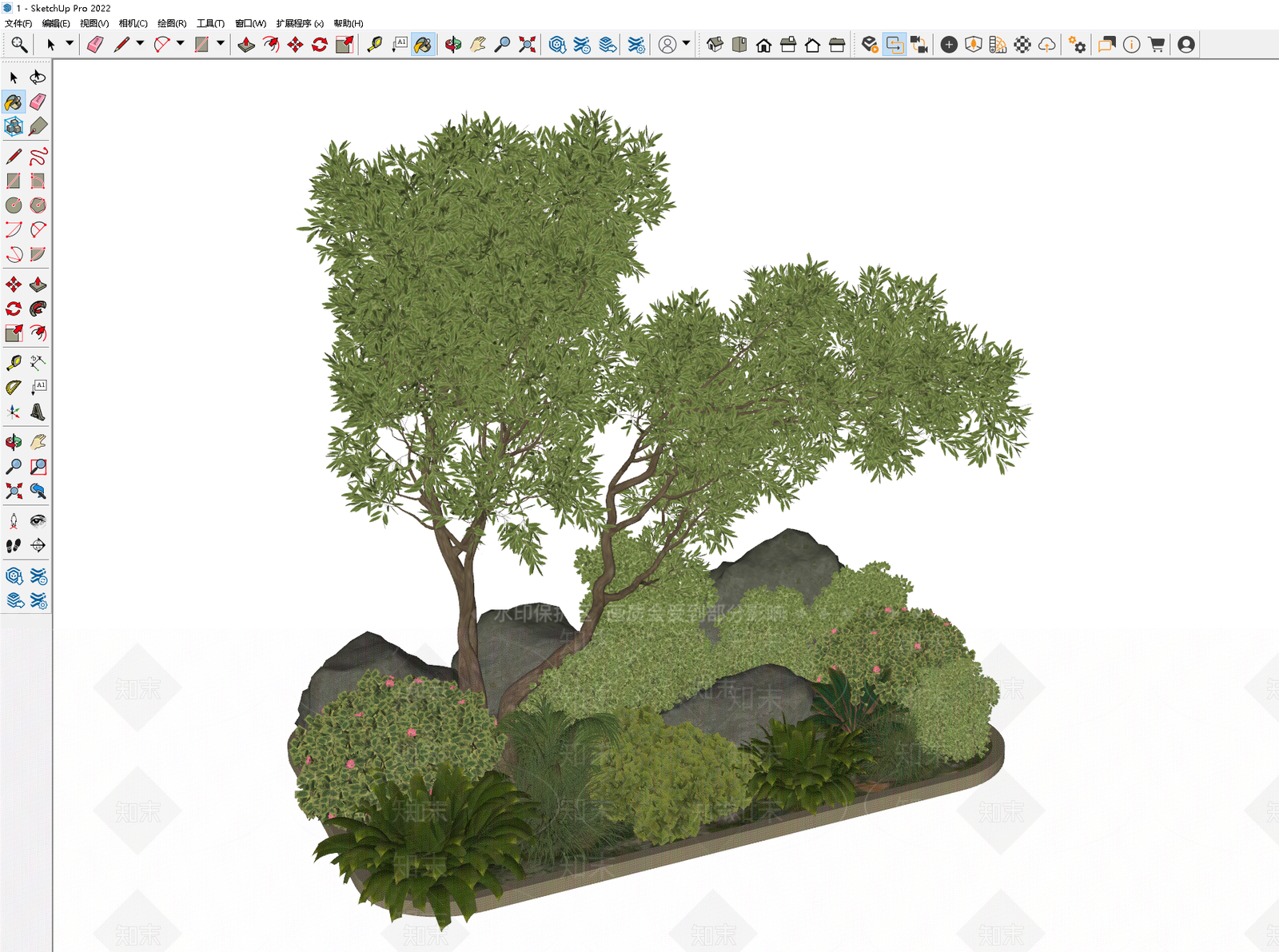Open the shopping cart icon
The height and width of the screenshot is (952, 1279).
(1156, 45)
